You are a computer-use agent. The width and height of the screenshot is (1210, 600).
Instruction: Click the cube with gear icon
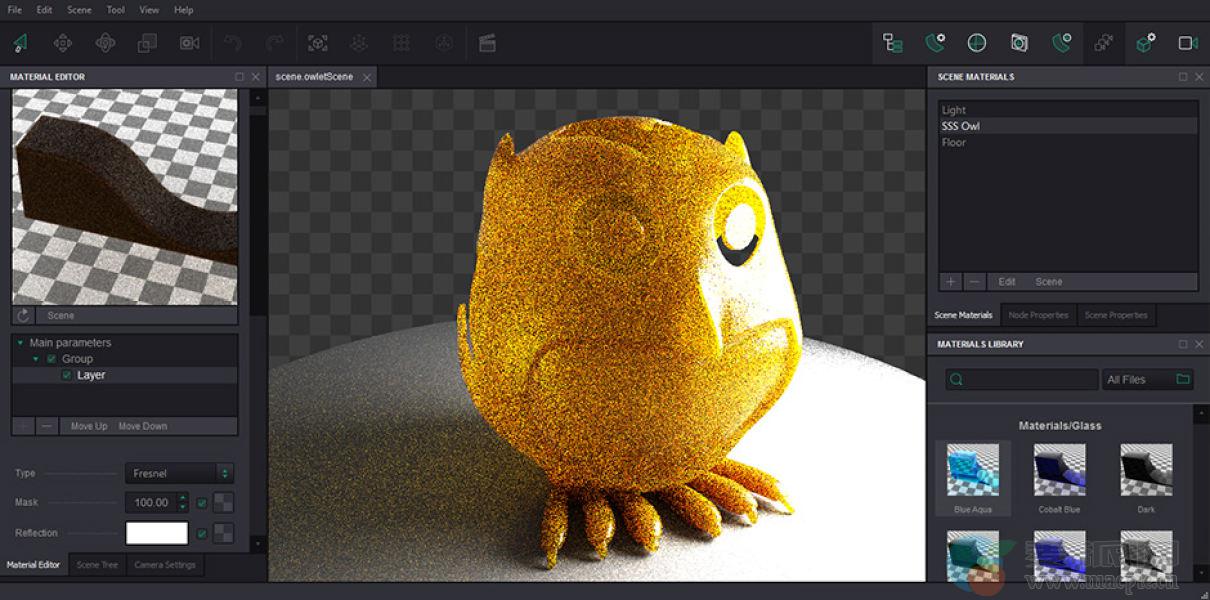pos(1146,43)
